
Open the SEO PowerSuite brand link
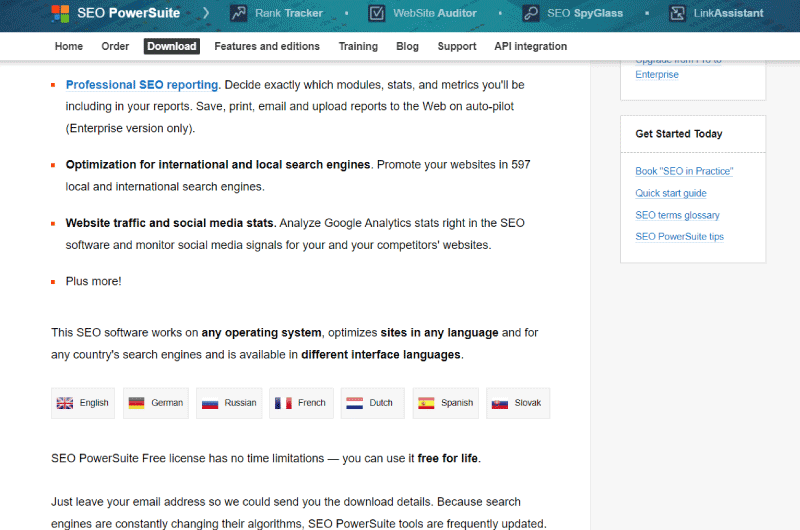point(129,13)
